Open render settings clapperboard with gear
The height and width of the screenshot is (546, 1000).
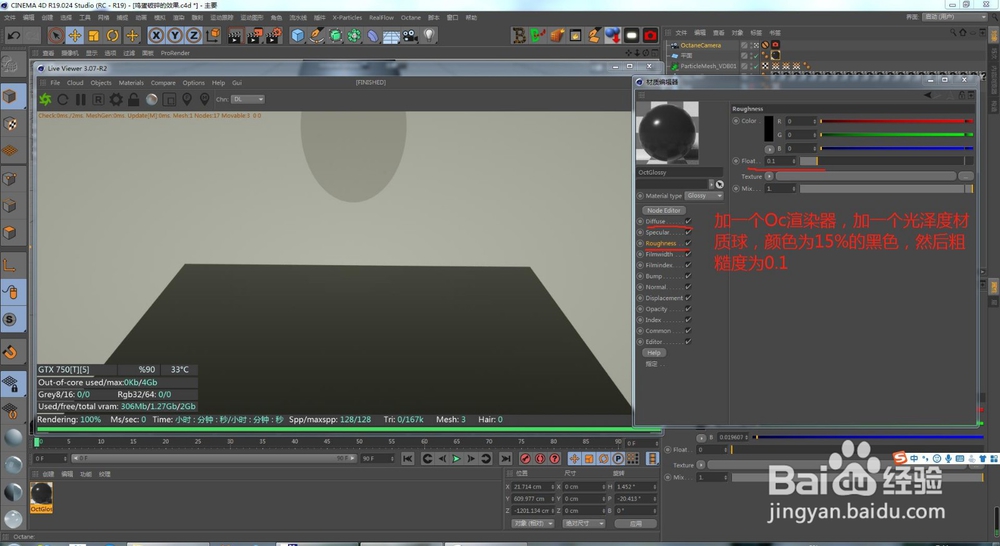pyautogui.click(x=273, y=36)
